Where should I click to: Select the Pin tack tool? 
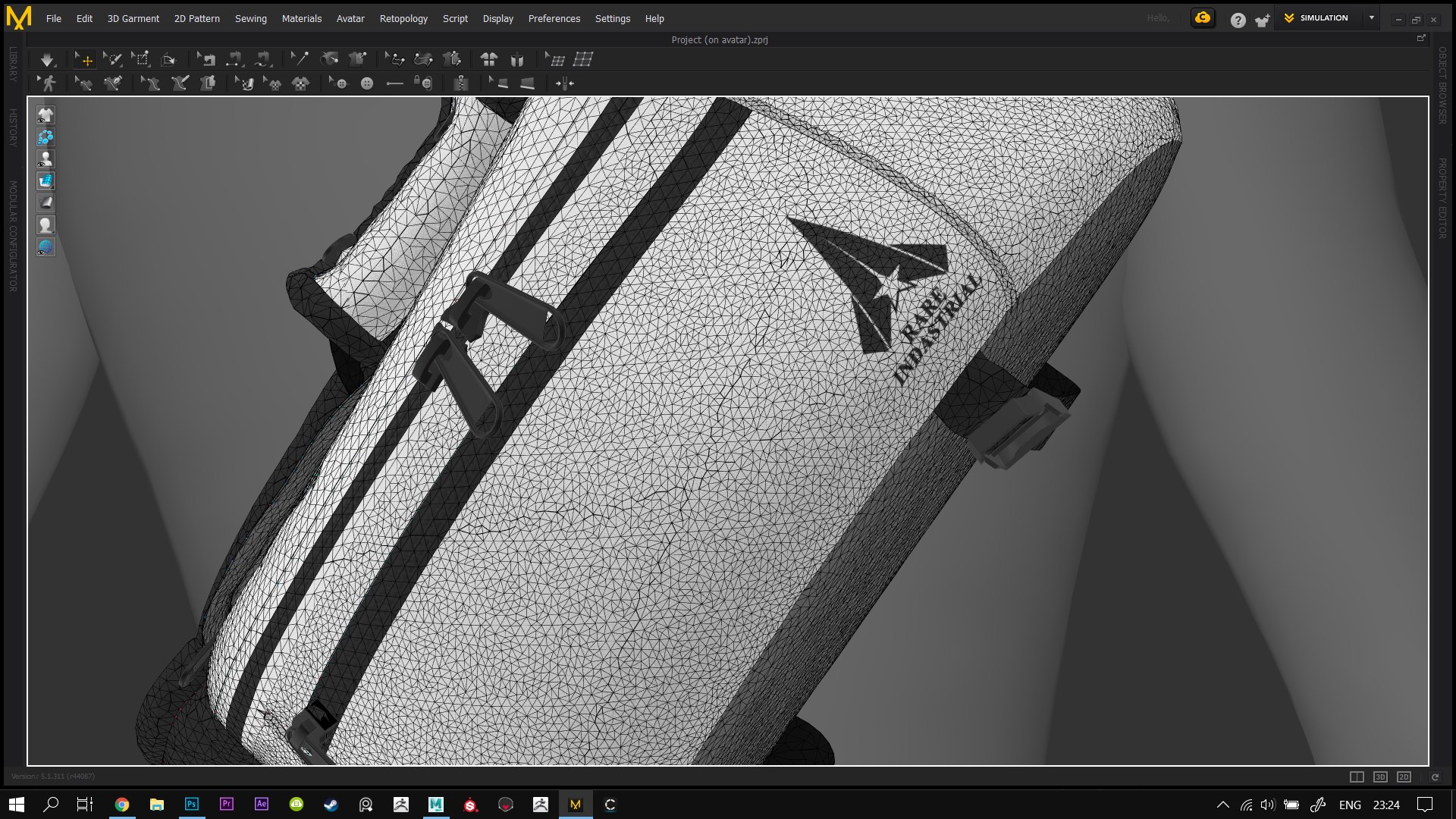click(300, 59)
